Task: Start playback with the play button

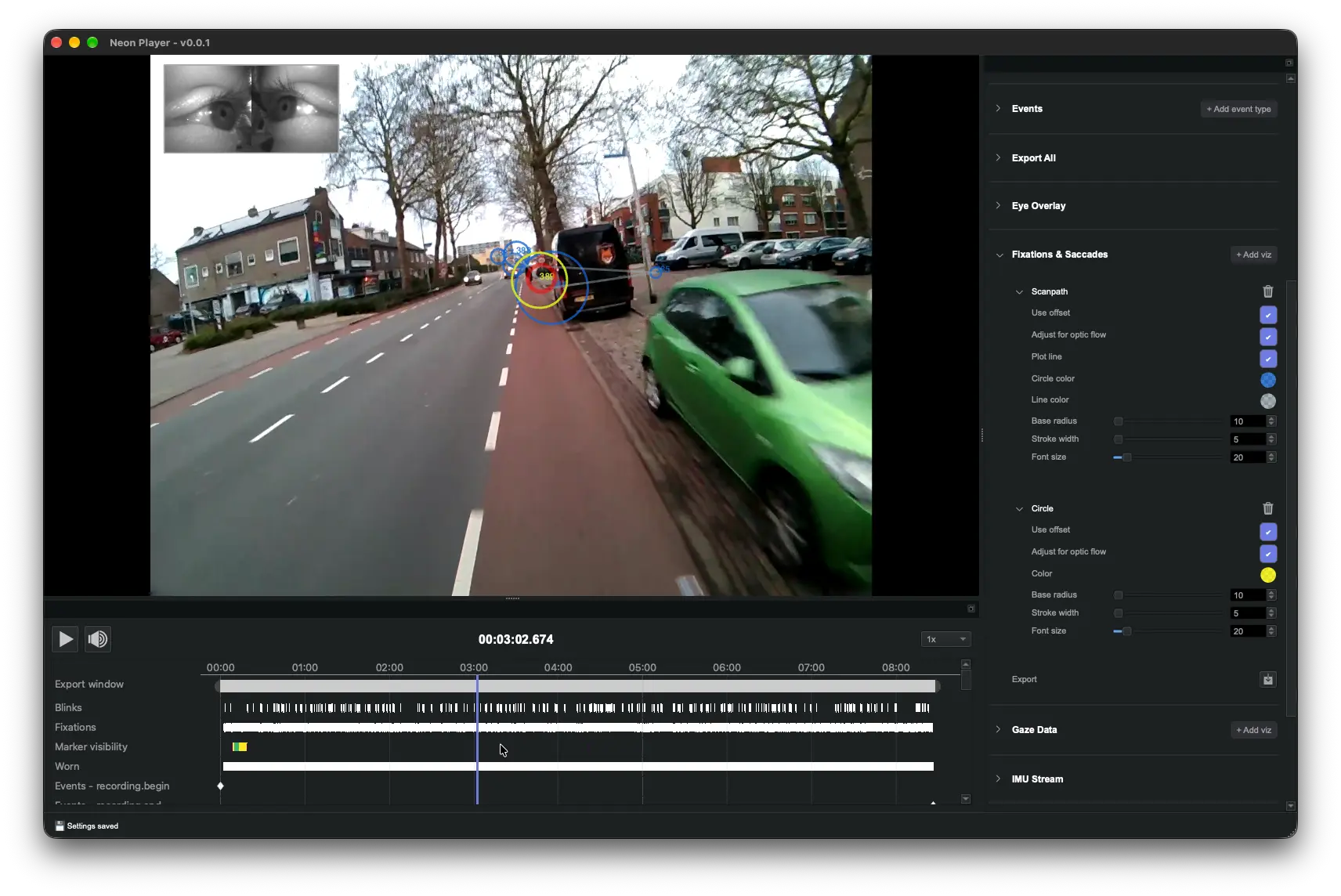Action: 66,640
